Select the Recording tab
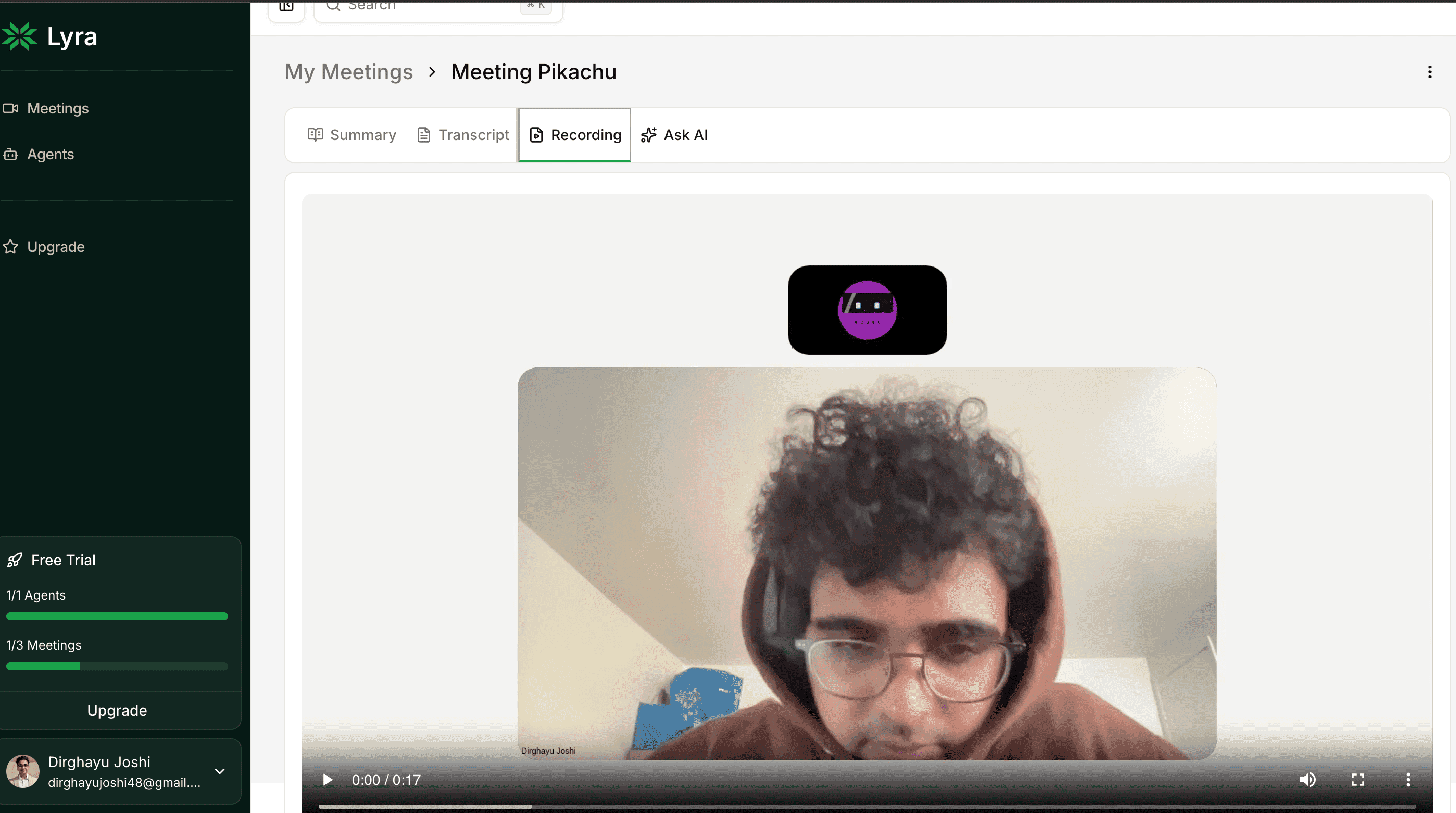 tap(575, 135)
